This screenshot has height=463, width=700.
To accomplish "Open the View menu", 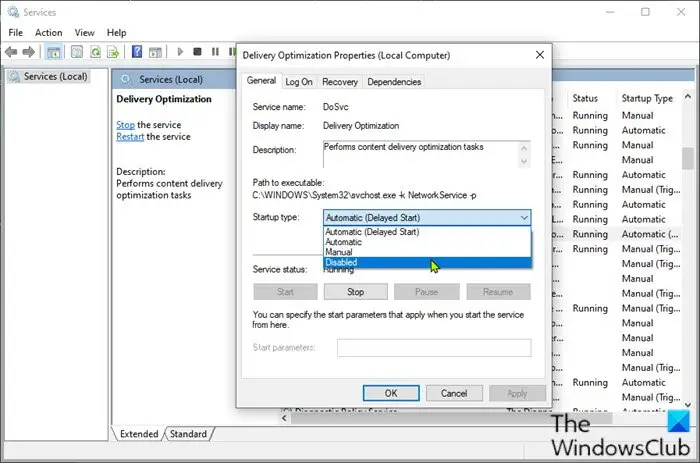I will [84, 33].
